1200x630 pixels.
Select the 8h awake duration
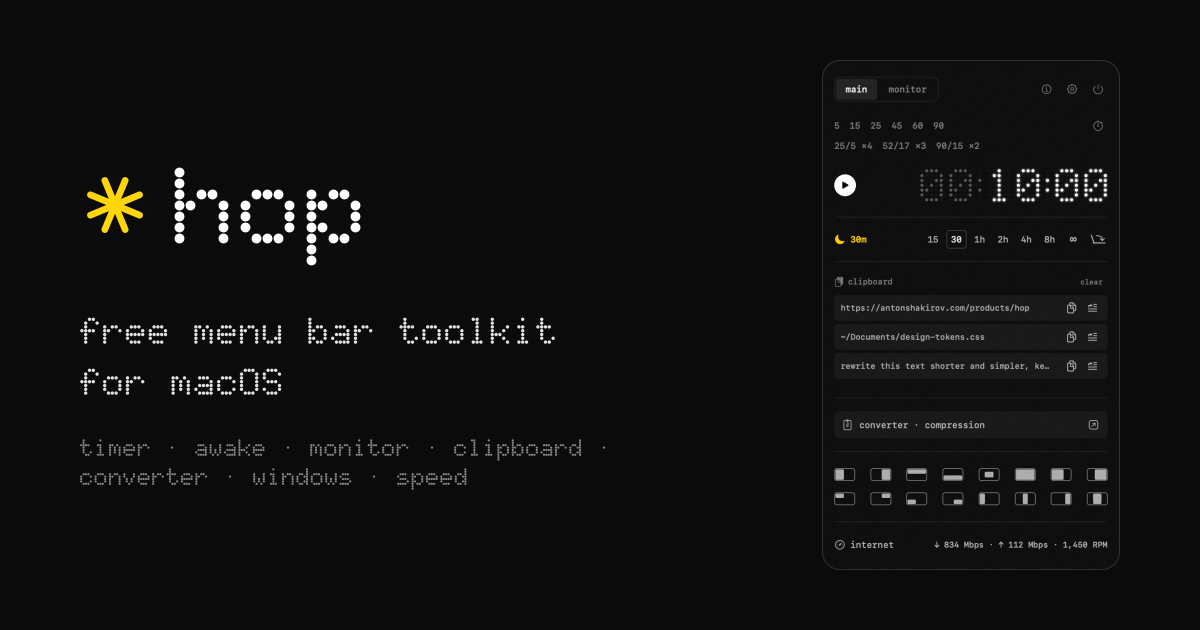[1049, 239]
